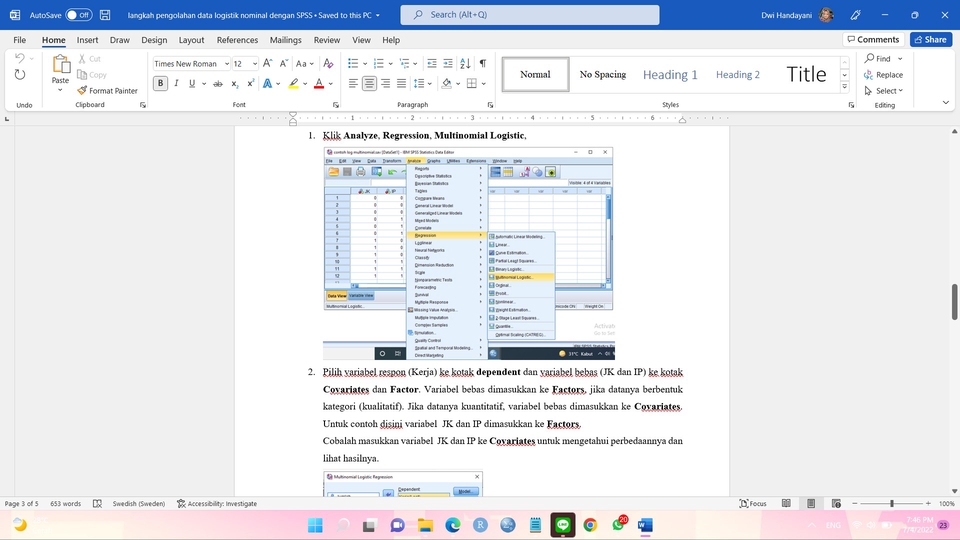Switch to the Insert tab

(88, 40)
